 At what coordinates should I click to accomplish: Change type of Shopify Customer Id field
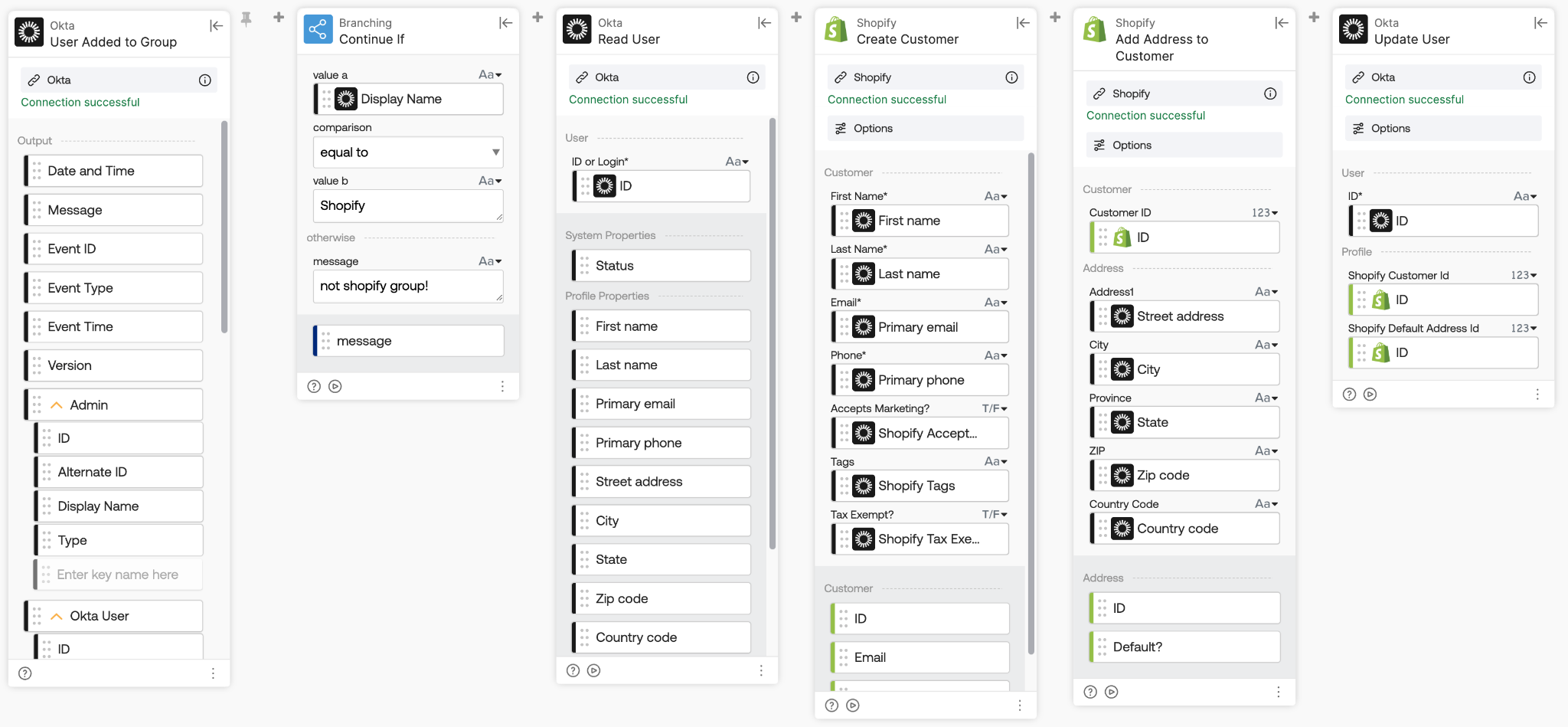click(x=1524, y=275)
